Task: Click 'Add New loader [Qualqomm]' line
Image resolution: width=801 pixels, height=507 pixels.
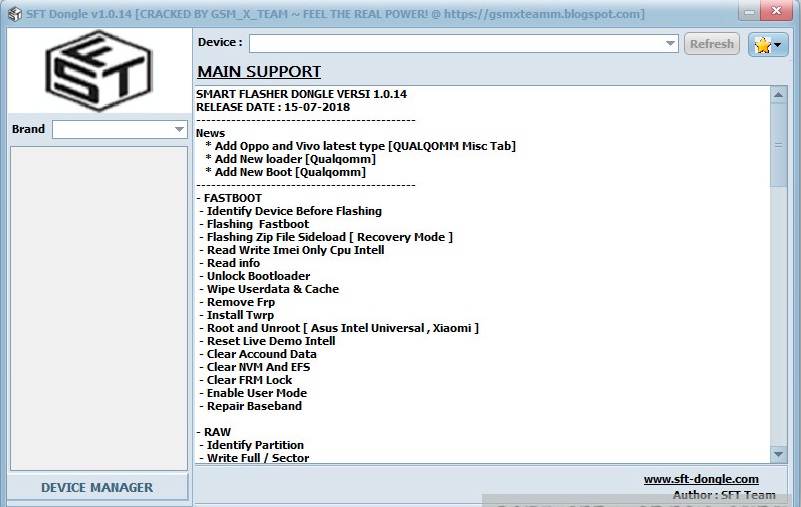Action: pos(291,159)
